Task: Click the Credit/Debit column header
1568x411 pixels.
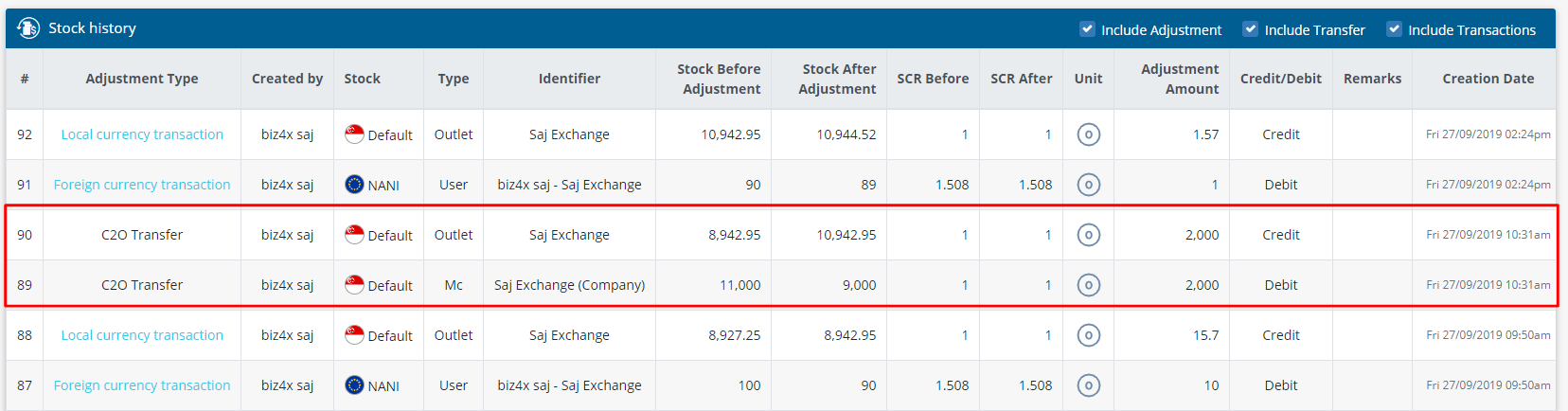Action: [1280, 79]
